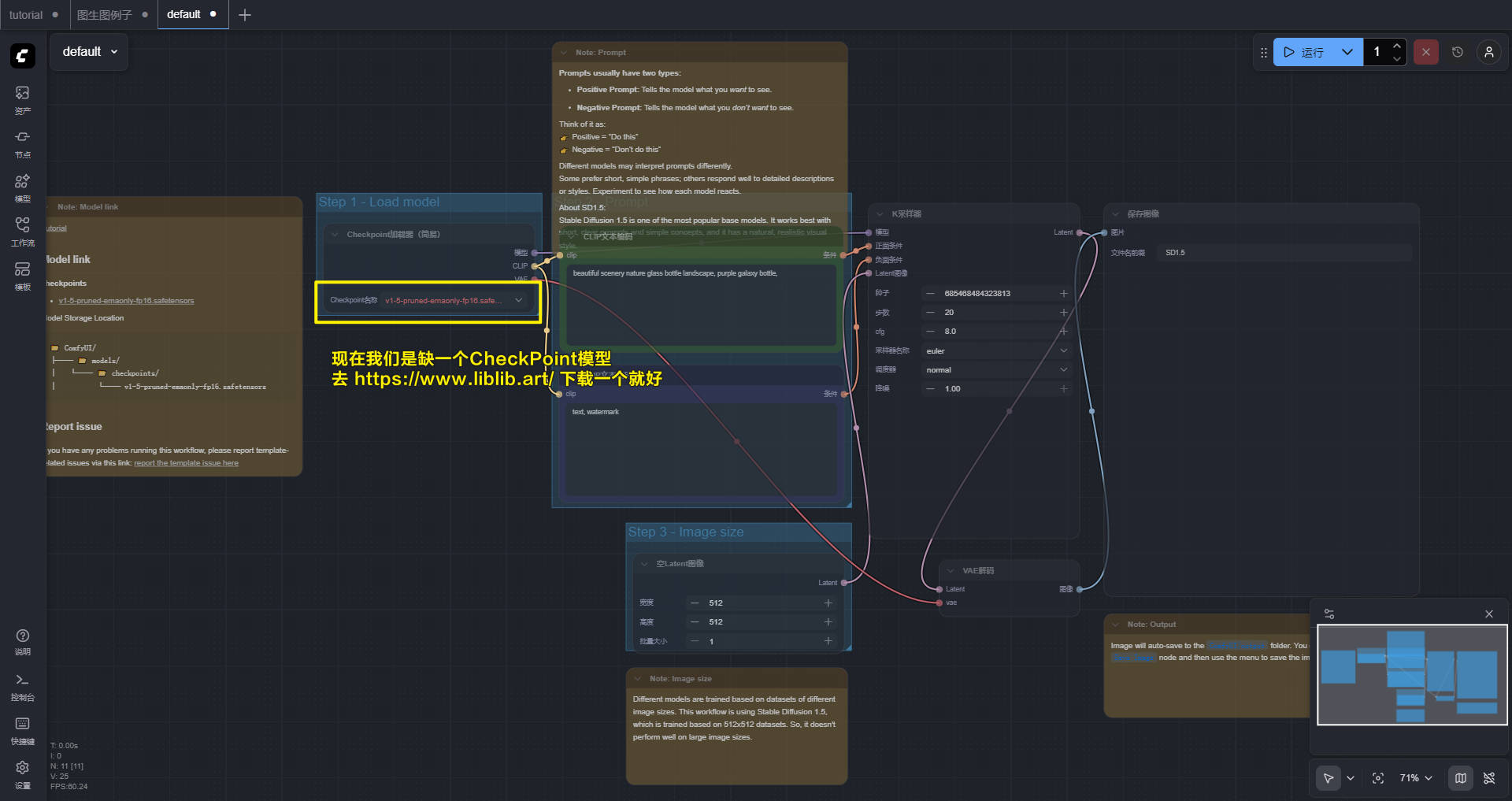This screenshot has width=1512, height=801.
Task: Open the Workflows sidebar panel
Action: [22, 231]
